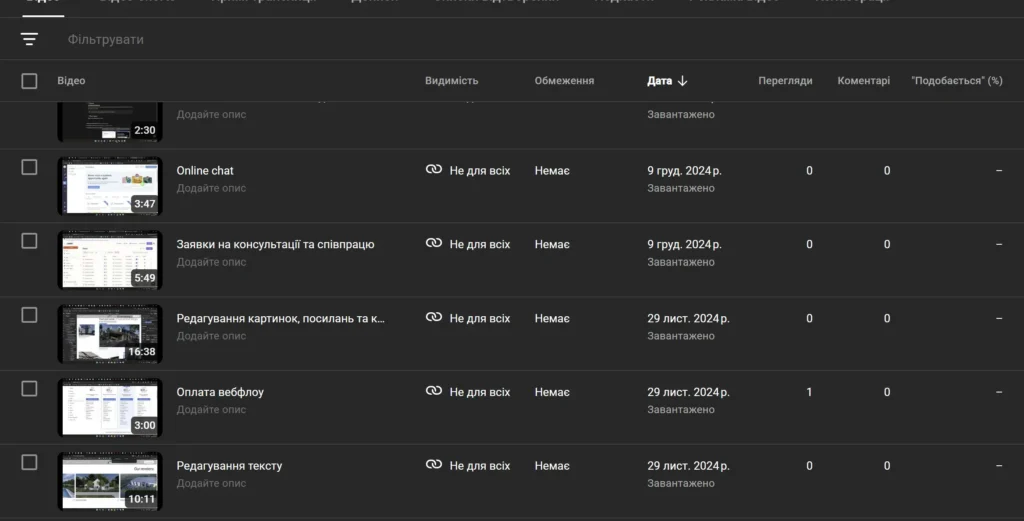The image size is (1024, 521).
Task: Tick the select-all checkbox in the header
Action: (29, 81)
